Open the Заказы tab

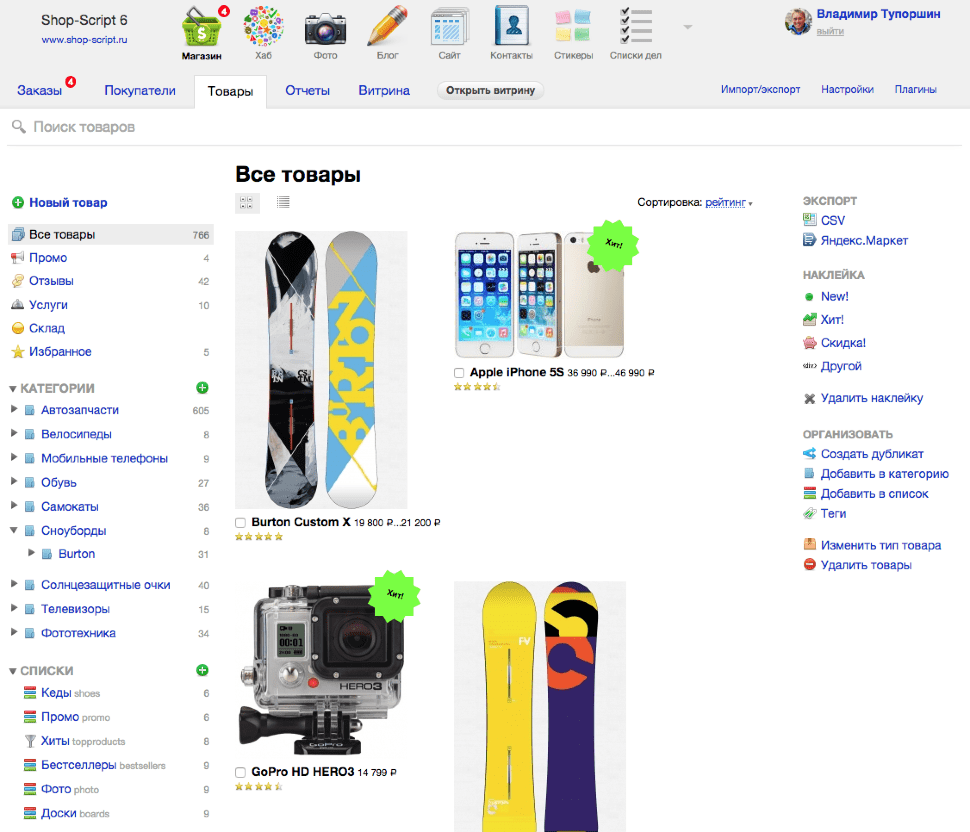click(x=40, y=91)
